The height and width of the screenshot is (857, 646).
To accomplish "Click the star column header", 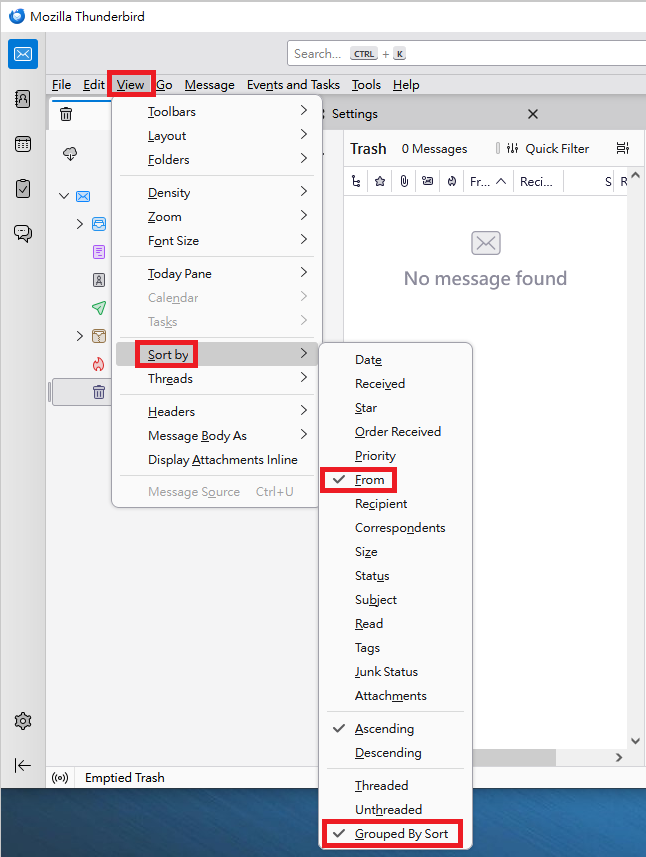I will coord(380,181).
